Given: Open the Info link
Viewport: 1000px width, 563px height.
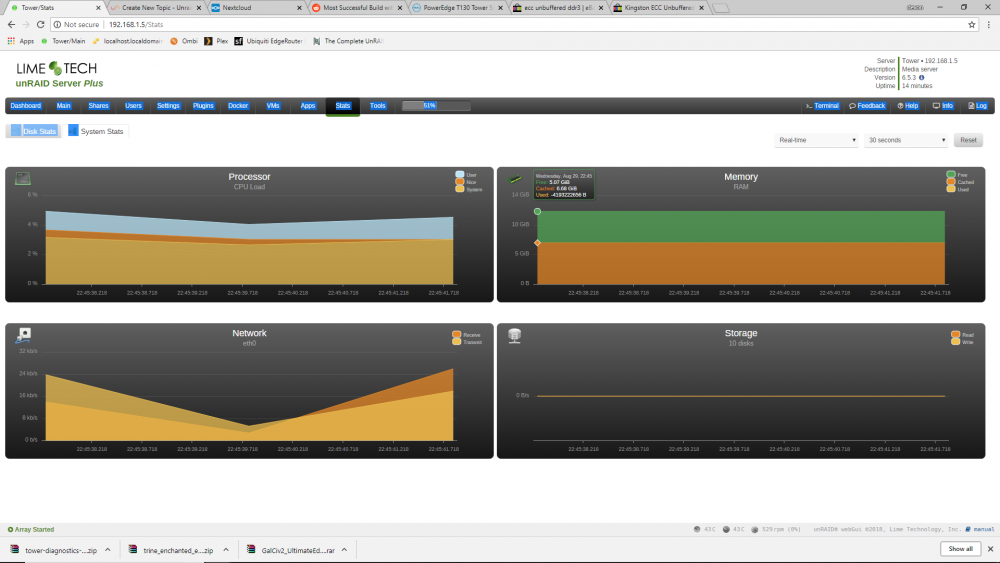Looking at the screenshot, I should click(943, 106).
